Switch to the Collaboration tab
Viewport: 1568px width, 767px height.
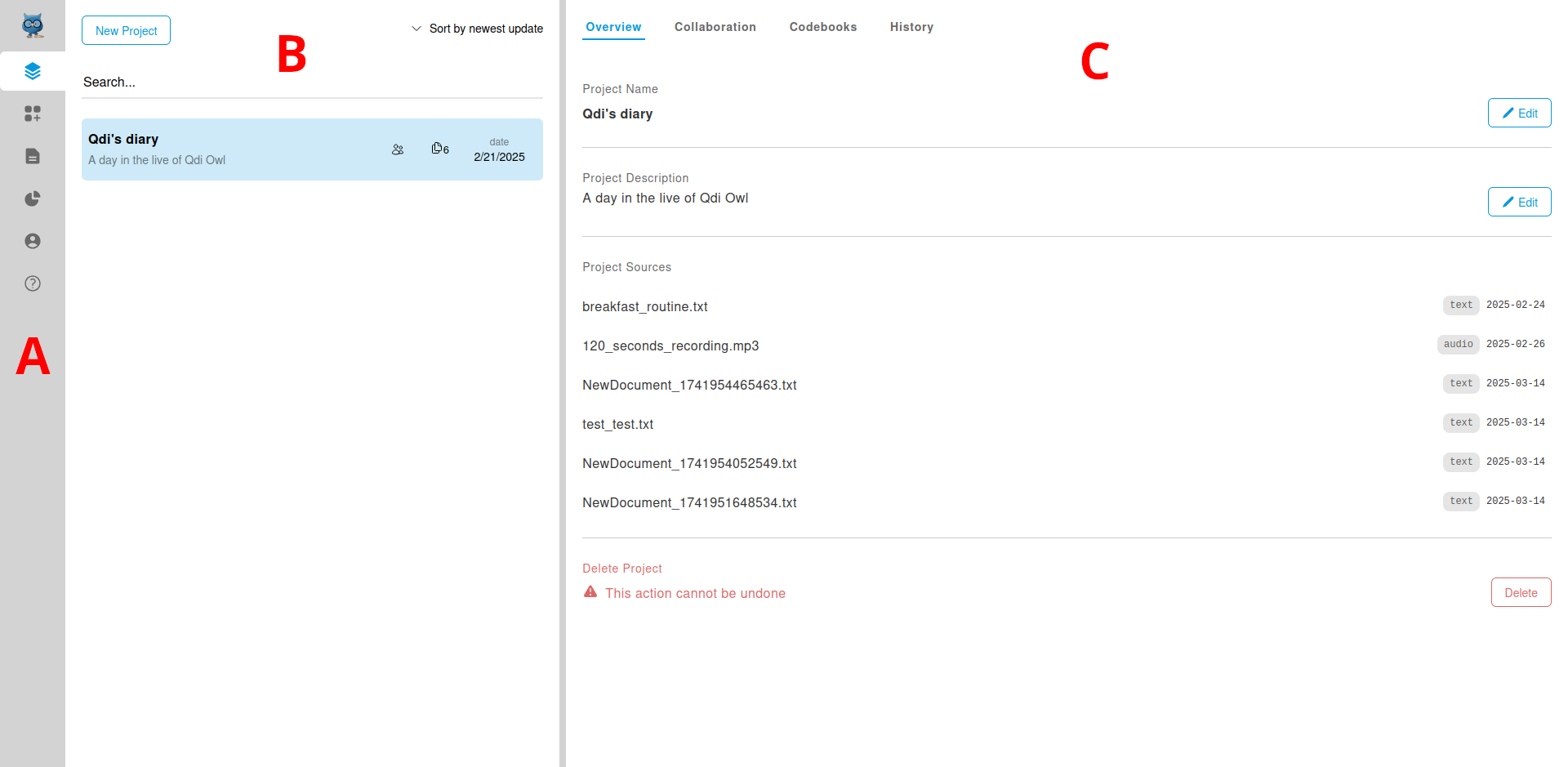pyautogui.click(x=715, y=27)
